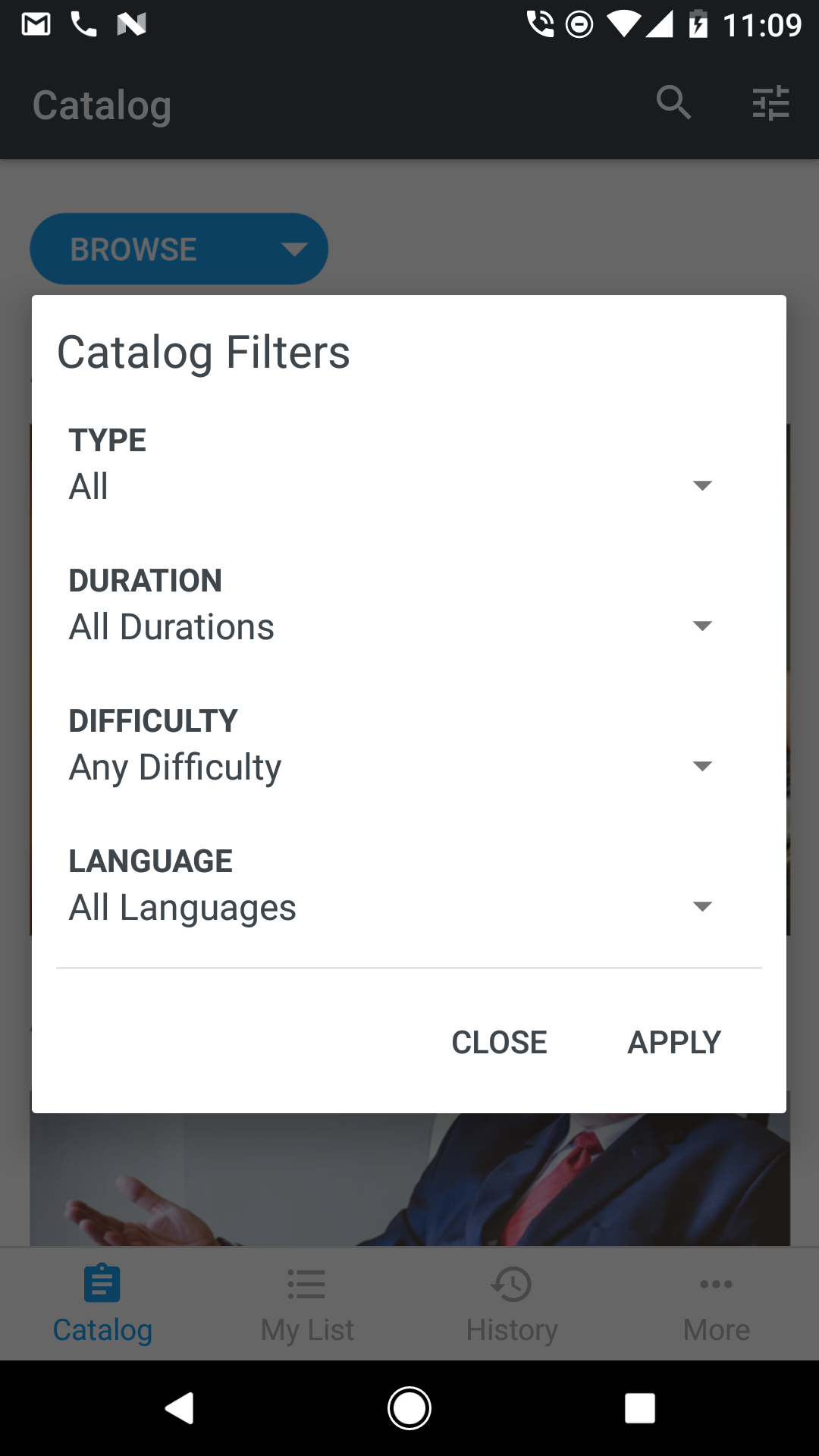819x1456 pixels.
Task: Tap the search magnifier icon
Action: pyautogui.click(x=673, y=102)
